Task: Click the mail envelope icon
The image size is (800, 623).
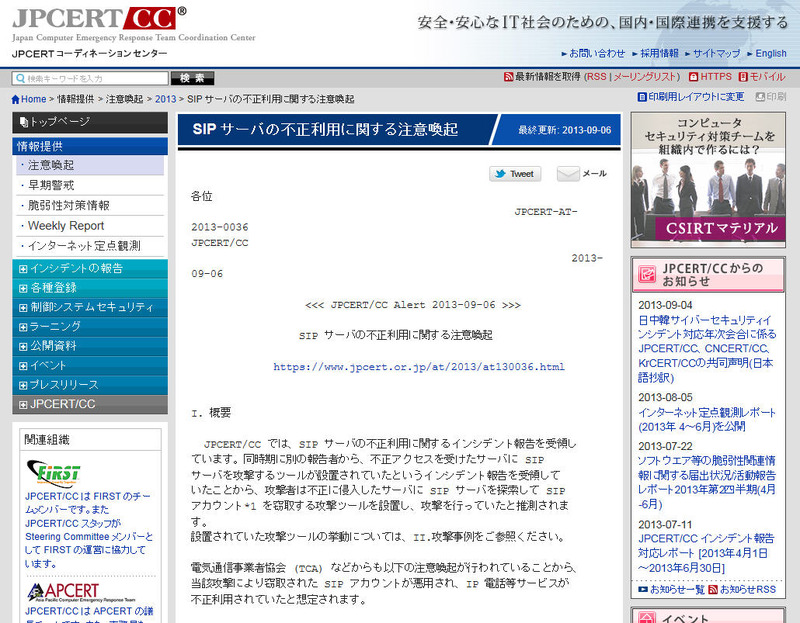Action: click(x=568, y=174)
